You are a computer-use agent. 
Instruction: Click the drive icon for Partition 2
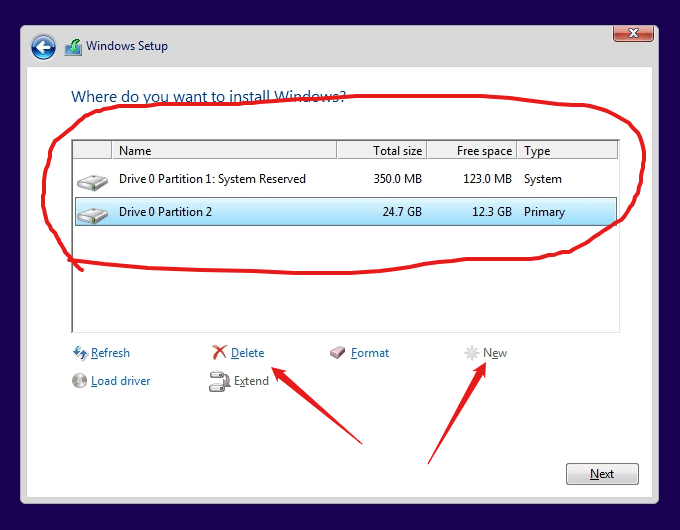(92, 215)
